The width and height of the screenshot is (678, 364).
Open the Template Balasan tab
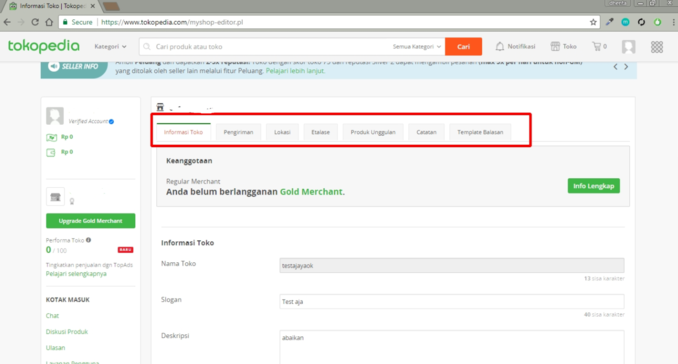click(x=480, y=132)
